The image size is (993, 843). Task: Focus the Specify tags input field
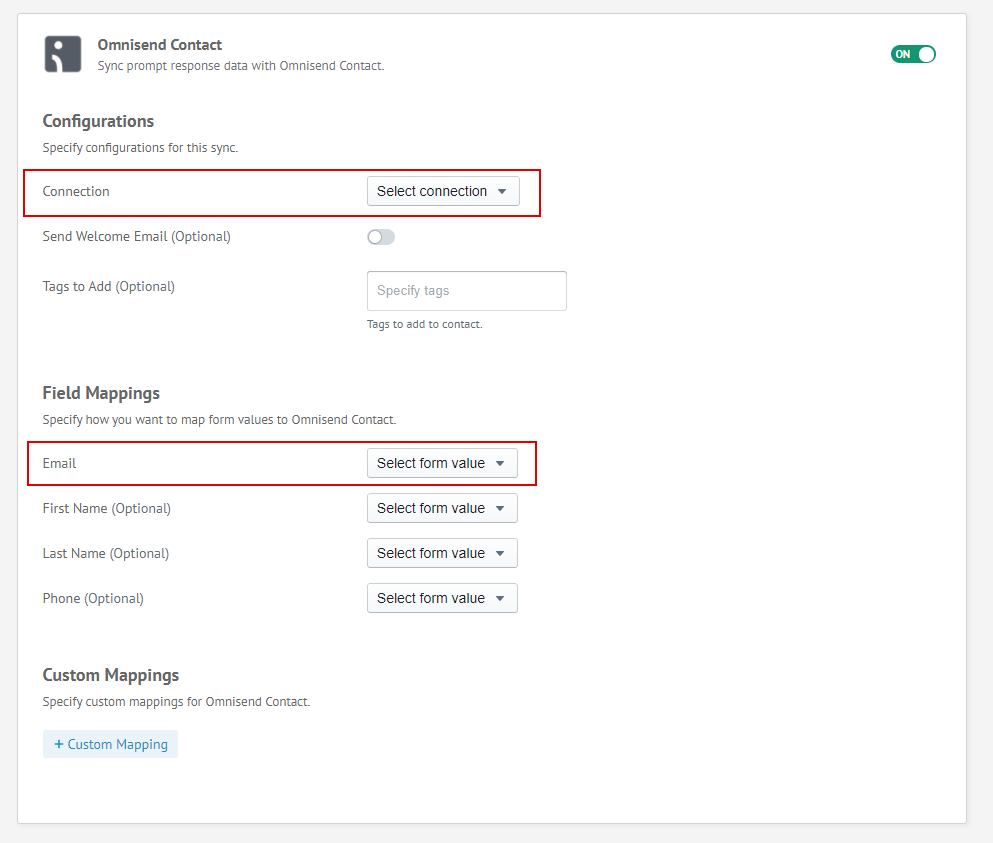pyautogui.click(x=467, y=291)
